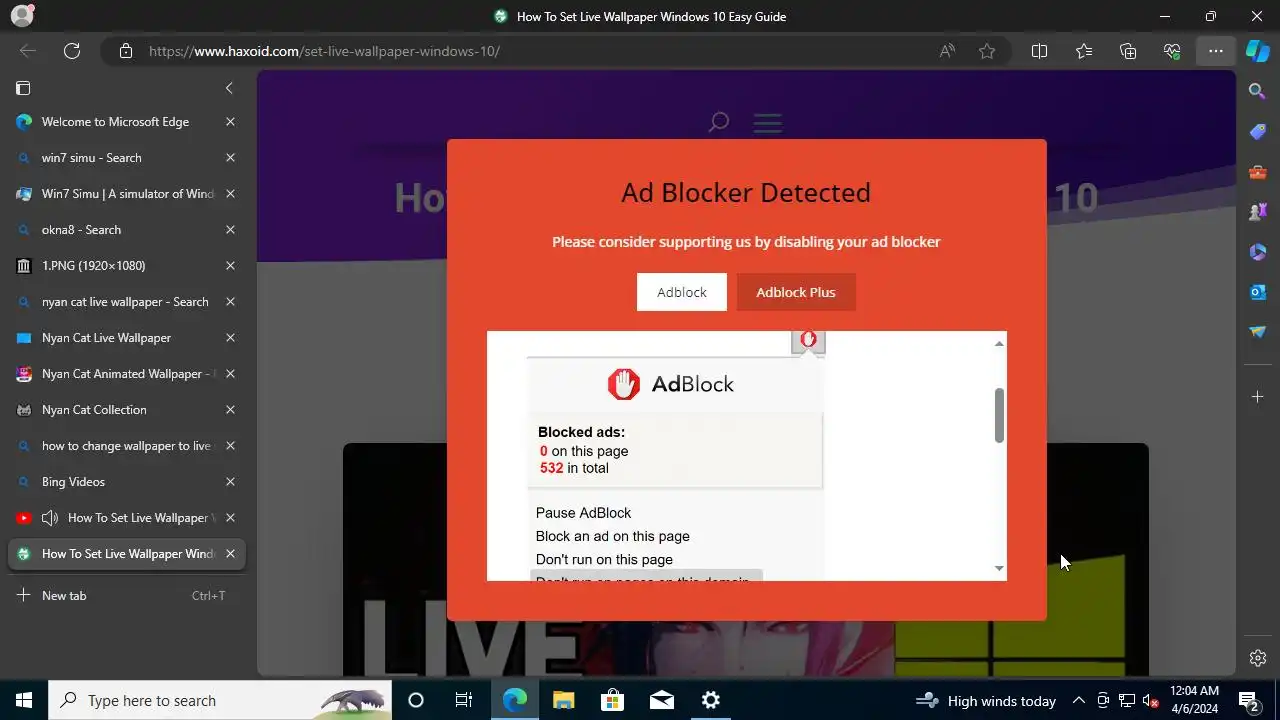Image resolution: width=1280 pixels, height=720 pixels.
Task: Switch to 1.PNG (1920×1080) tab
Action: [x=125, y=266]
